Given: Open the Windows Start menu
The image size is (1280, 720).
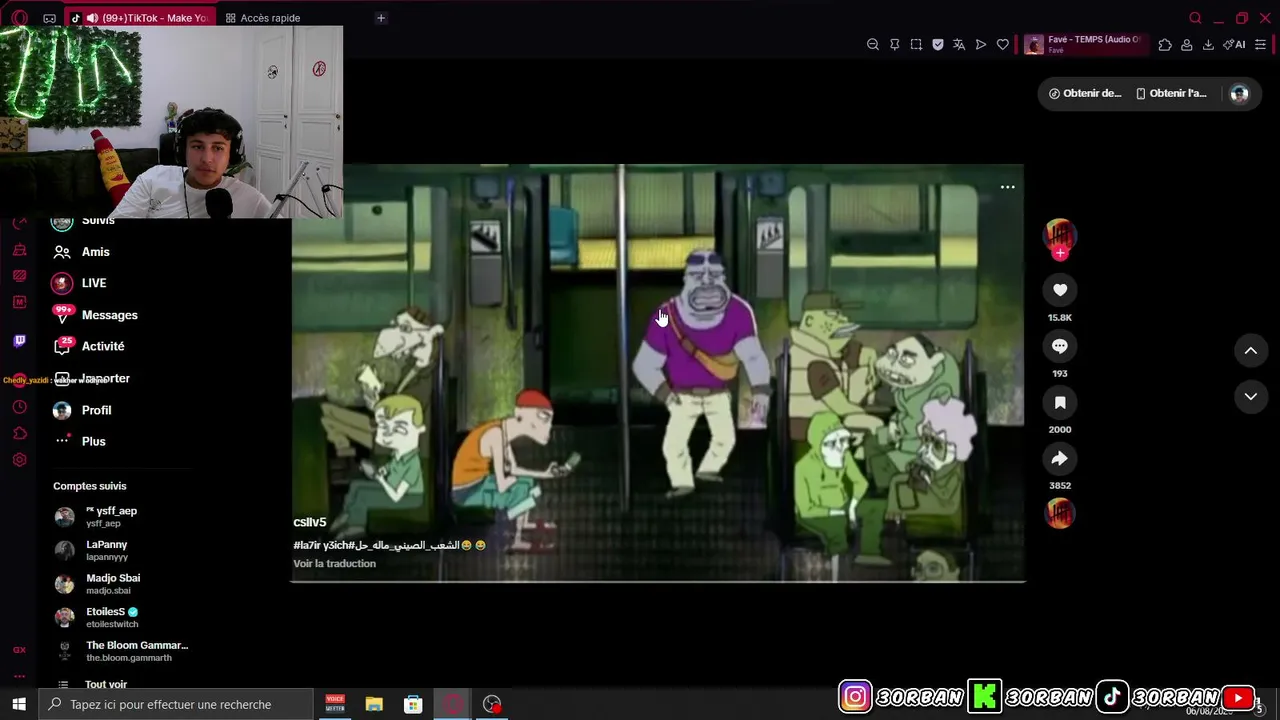Looking at the screenshot, I should 19,704.
